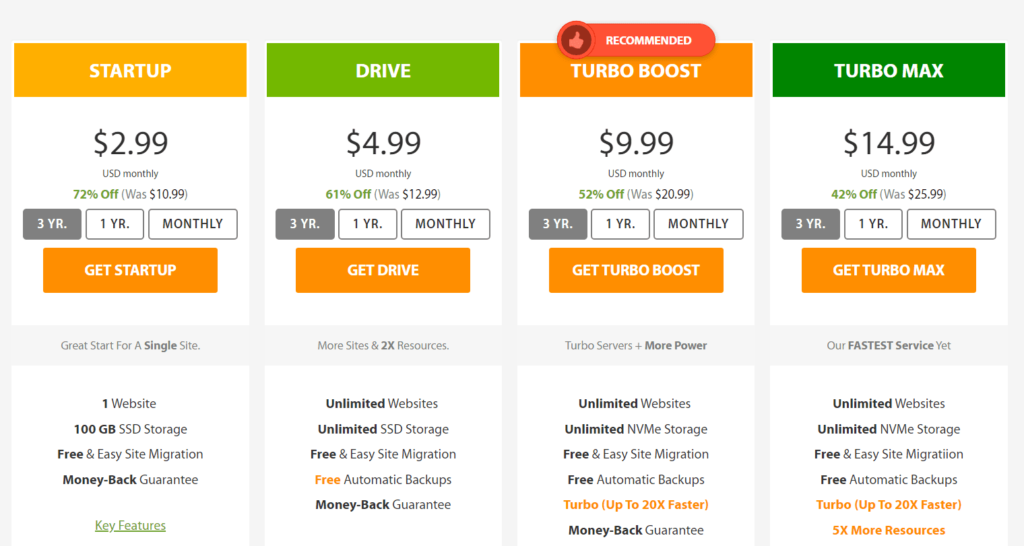Screen dimensions: 1024x546
Task: Select 3 YR. term for Startup plan
Action: 52,224
